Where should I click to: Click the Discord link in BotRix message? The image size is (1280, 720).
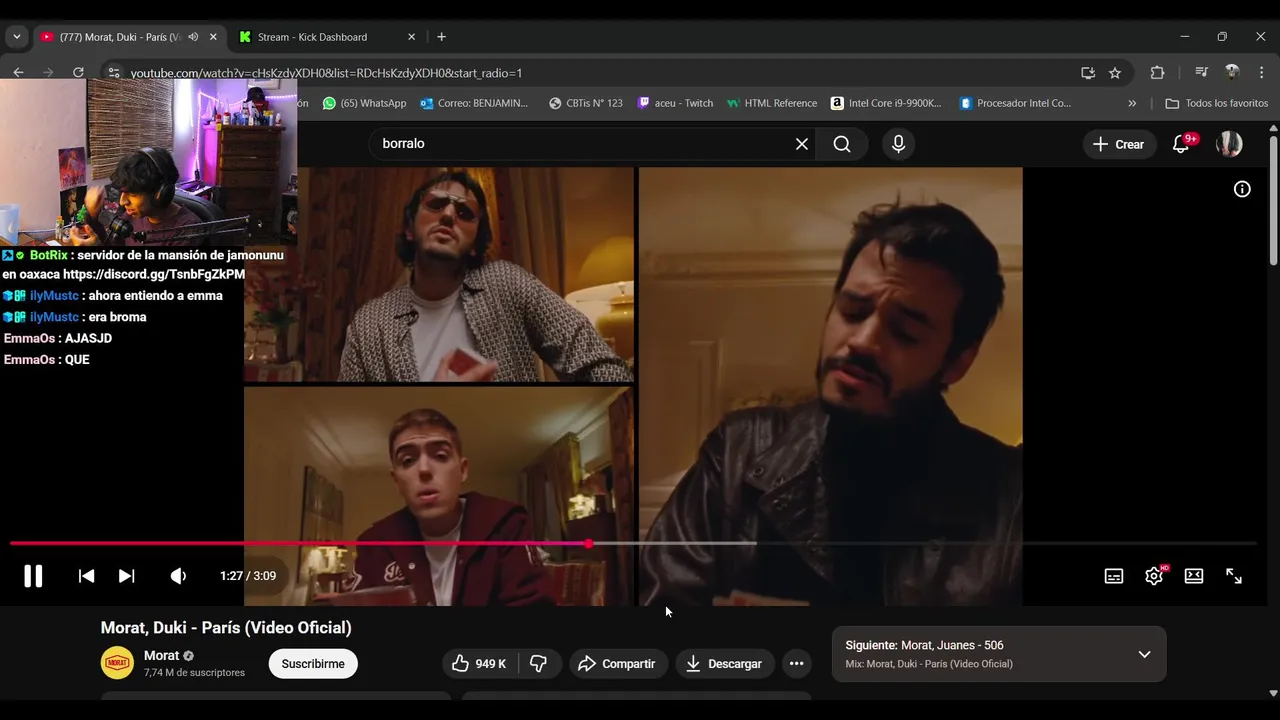tap(154, 274)
